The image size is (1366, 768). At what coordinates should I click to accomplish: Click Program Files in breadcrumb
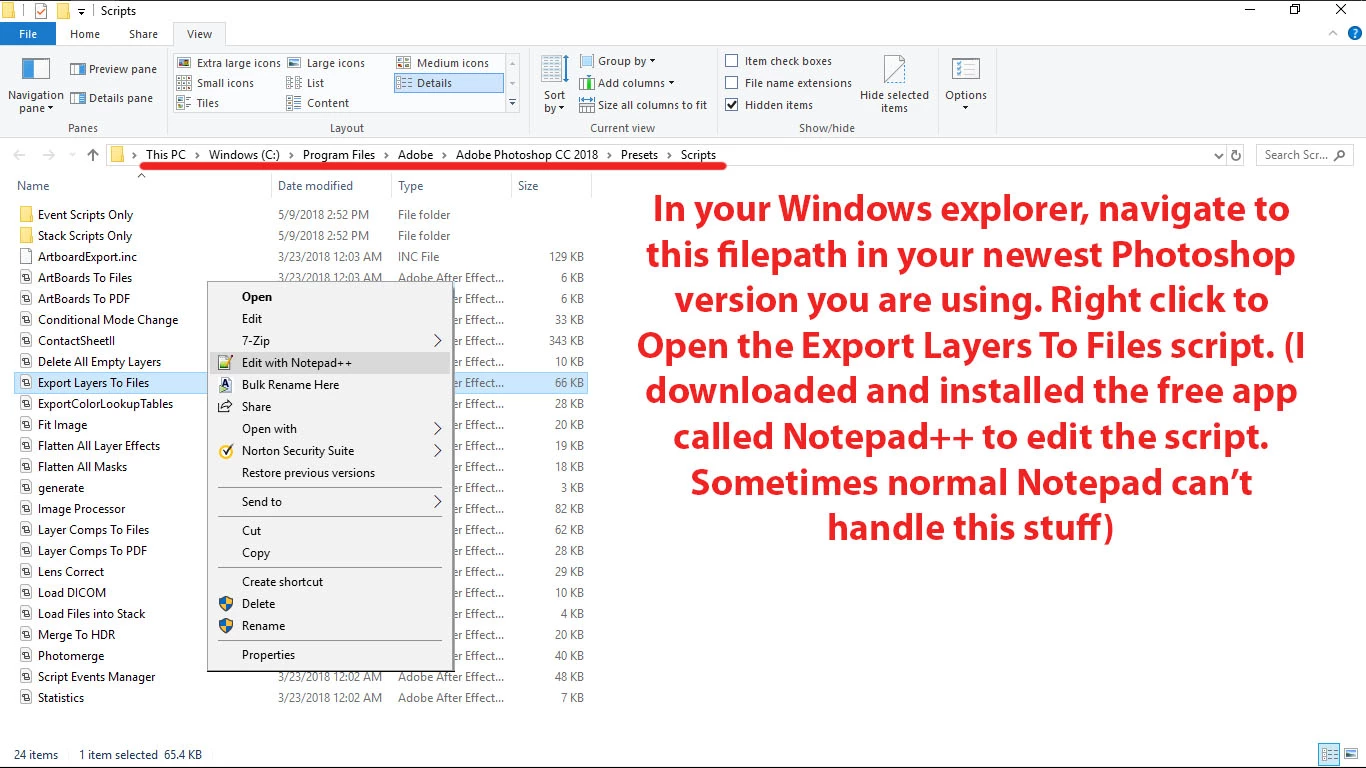[339, 155]
